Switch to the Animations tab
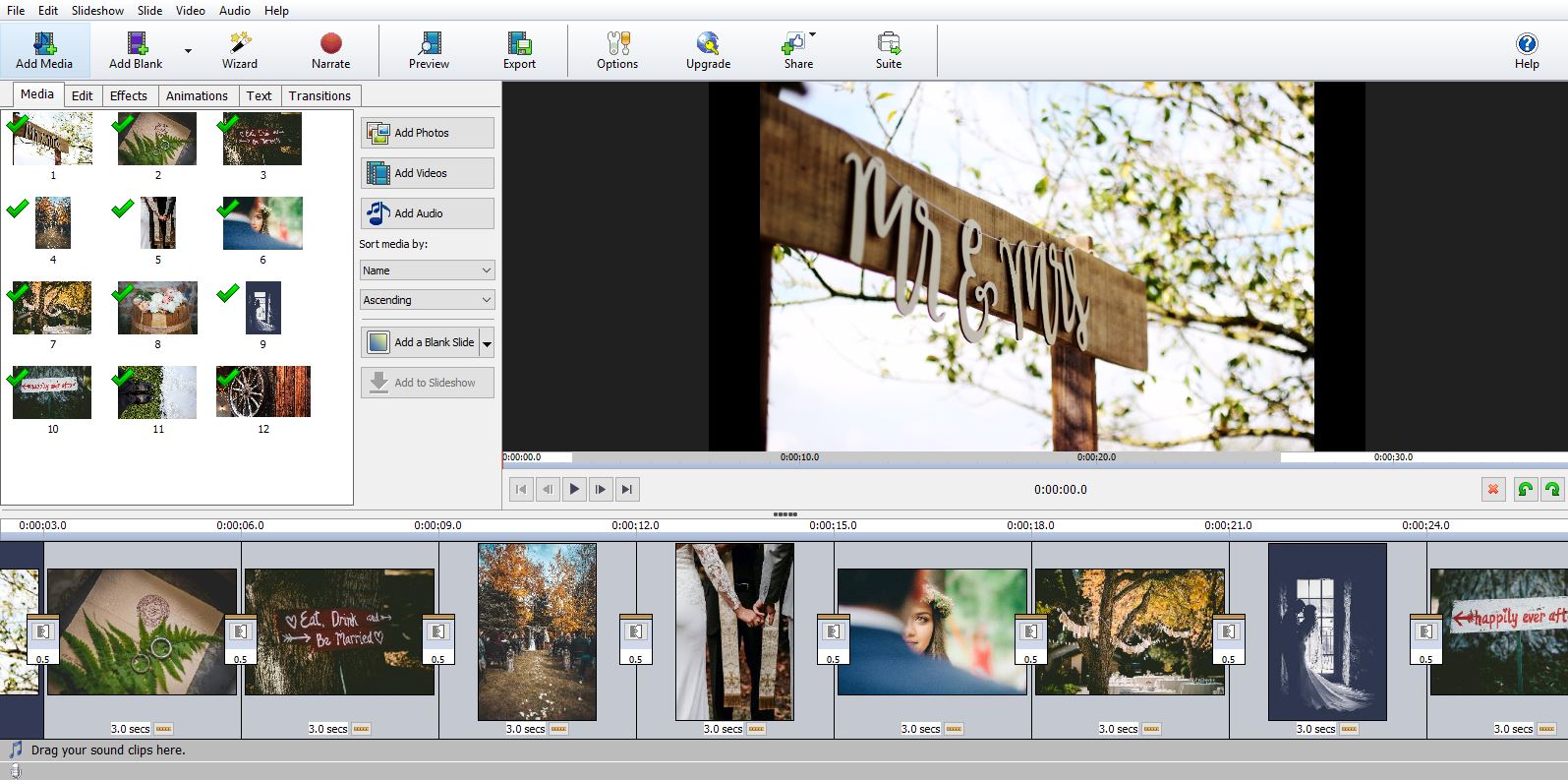Viewport: 1568px width, 780px height. click(197, 95)
